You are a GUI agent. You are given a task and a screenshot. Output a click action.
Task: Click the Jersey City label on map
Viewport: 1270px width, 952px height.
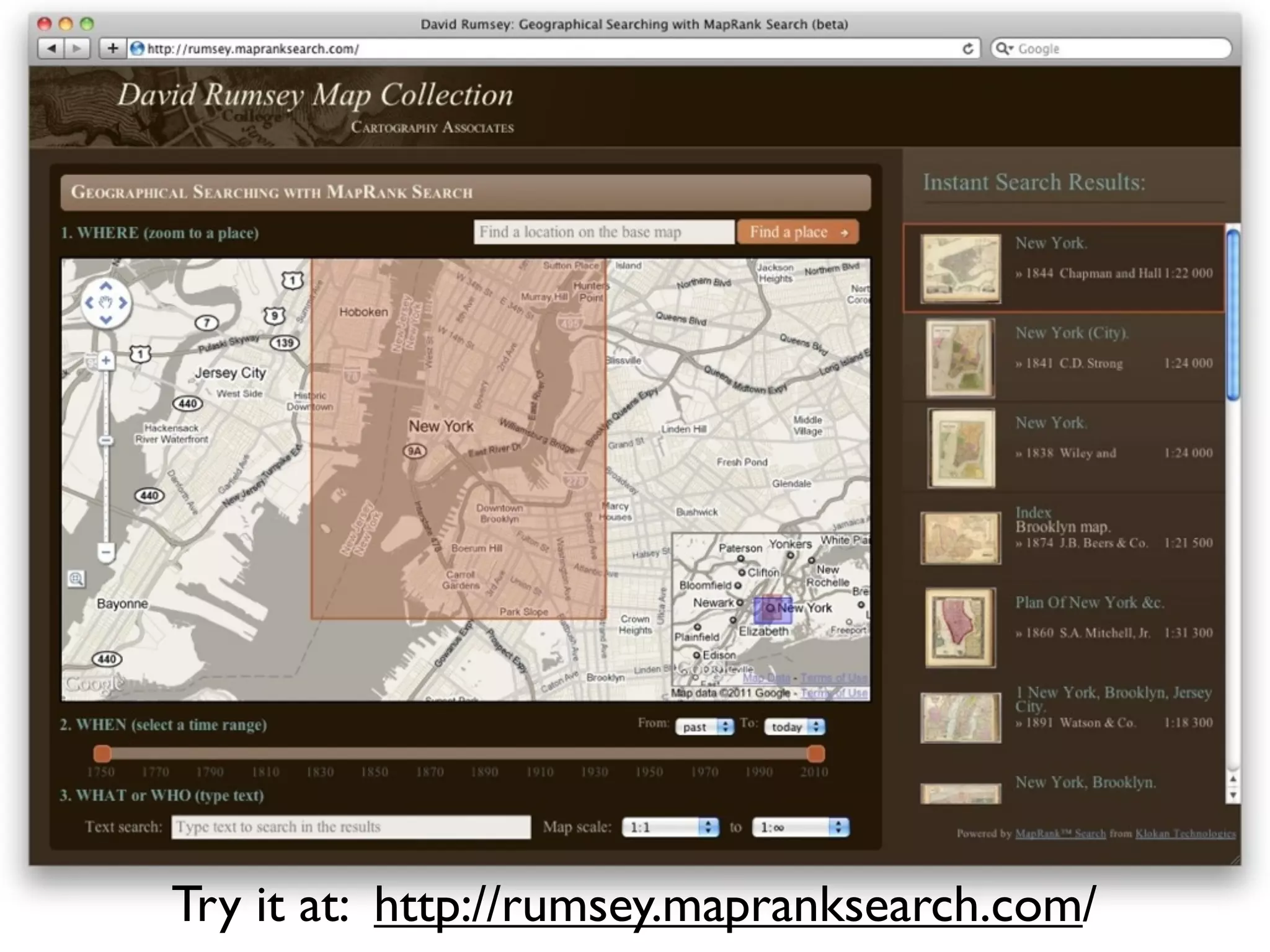230,372
